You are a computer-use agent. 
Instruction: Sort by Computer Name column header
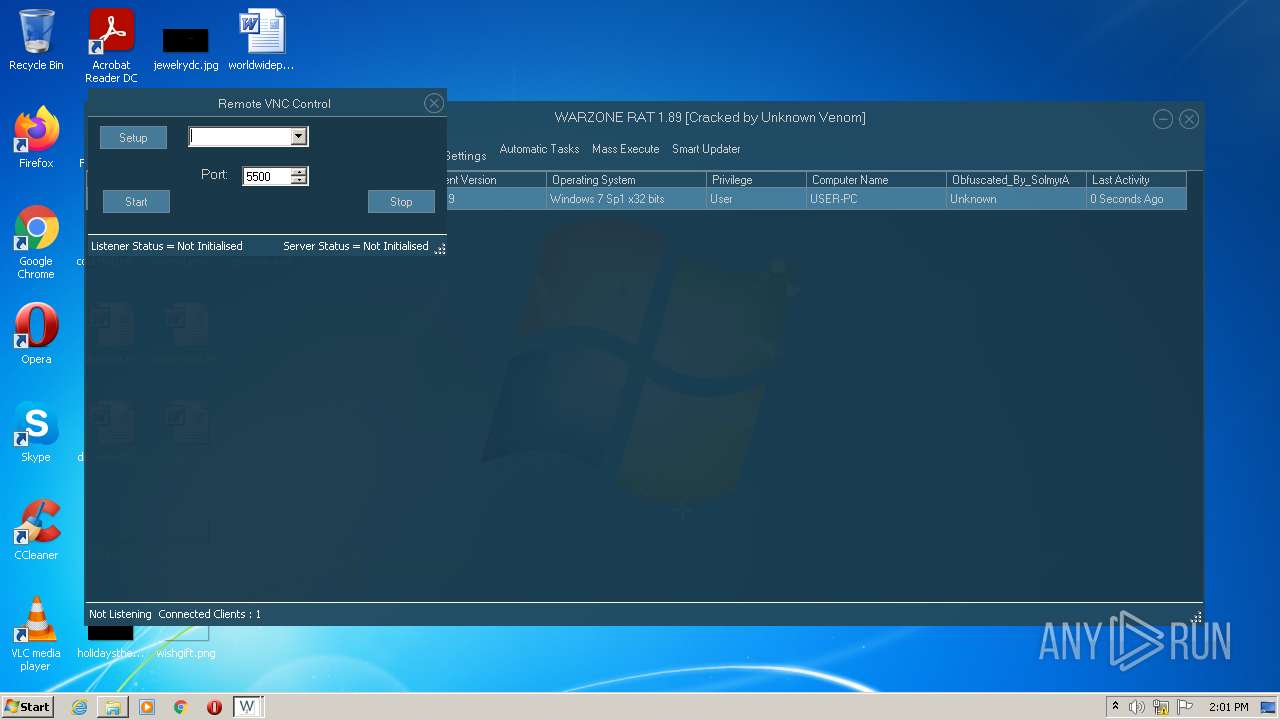(x=877, y=180)
